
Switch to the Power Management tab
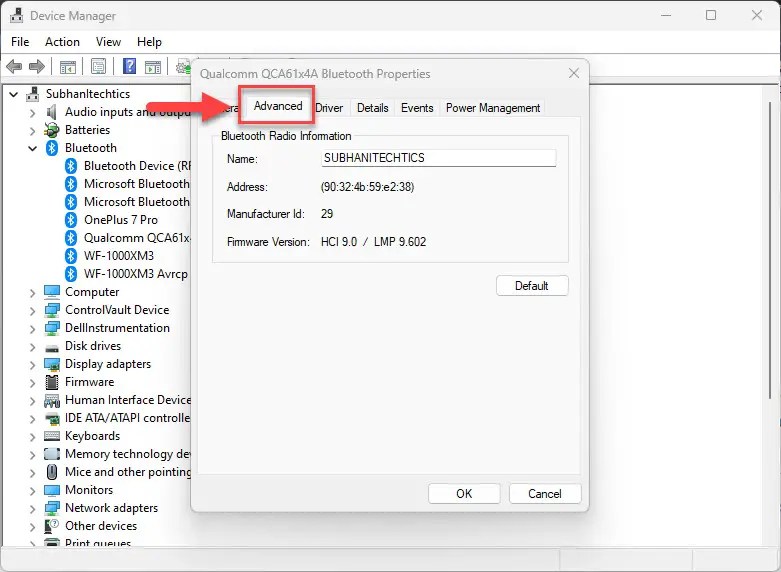[x=493, y=108]
